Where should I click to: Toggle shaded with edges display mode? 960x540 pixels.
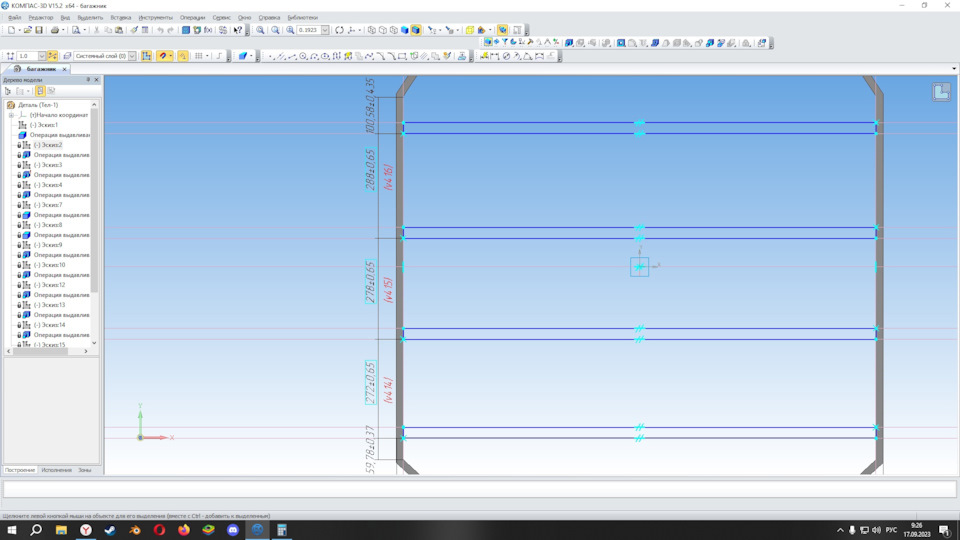(x=416, y=30)
